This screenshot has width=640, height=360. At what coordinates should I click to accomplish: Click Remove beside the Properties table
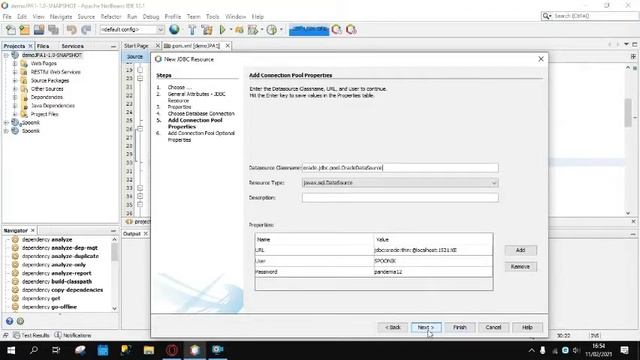click(x=520, y=267)
